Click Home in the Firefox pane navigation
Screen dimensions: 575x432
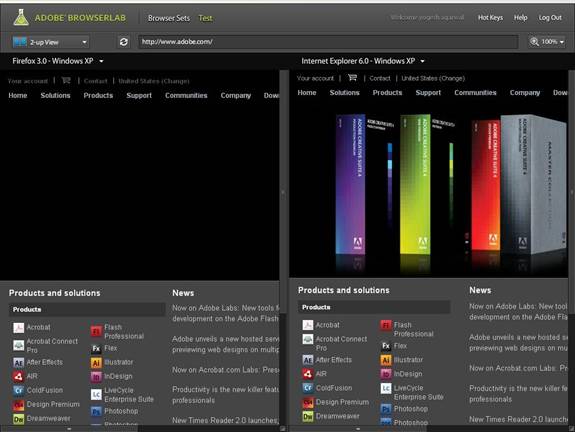click(18, 95)
